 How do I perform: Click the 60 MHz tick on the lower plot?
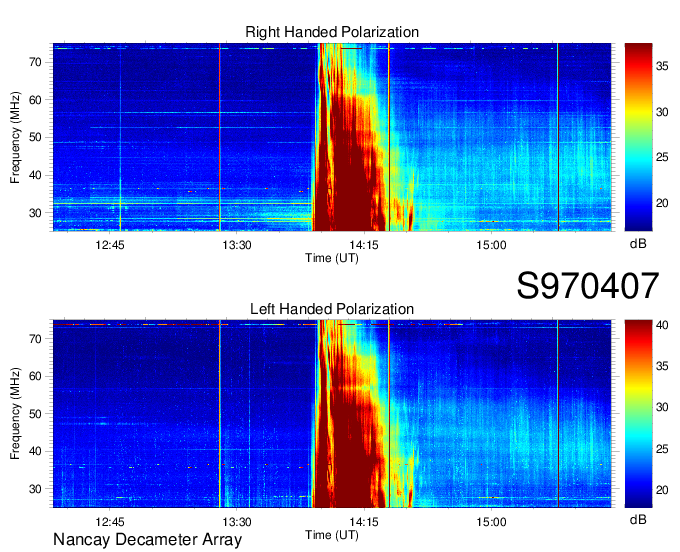coord(36,376)
